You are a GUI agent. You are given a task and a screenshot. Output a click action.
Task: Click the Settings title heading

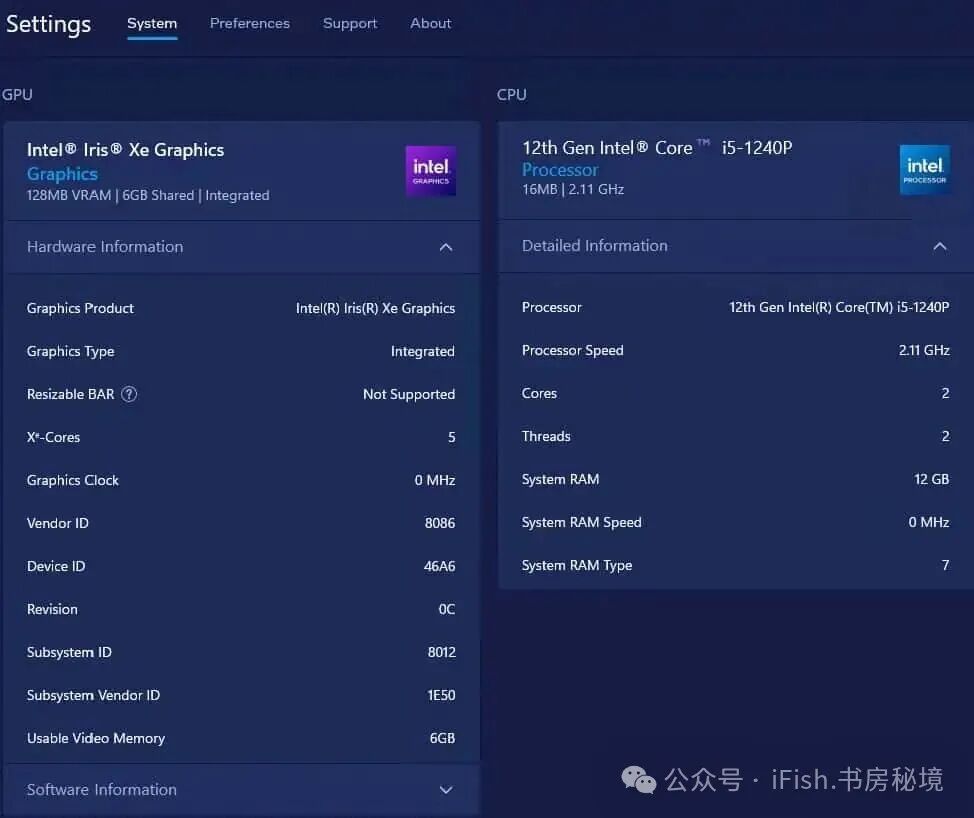[x=48, y=24]
